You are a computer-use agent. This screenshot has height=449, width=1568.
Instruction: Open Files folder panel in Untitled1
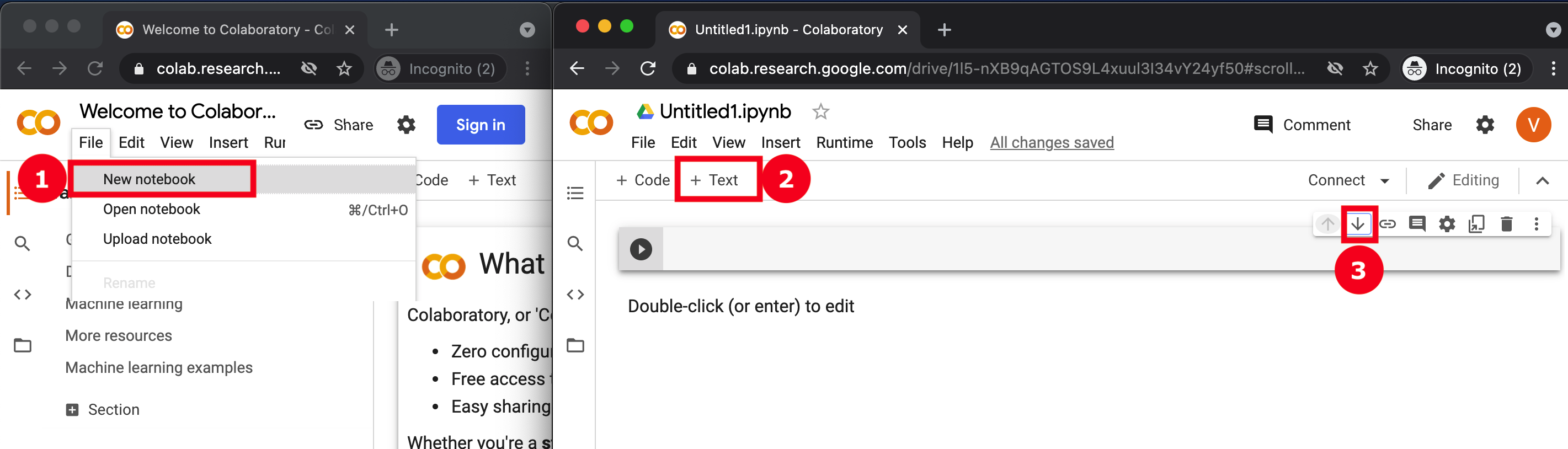[x=575, y=345]
